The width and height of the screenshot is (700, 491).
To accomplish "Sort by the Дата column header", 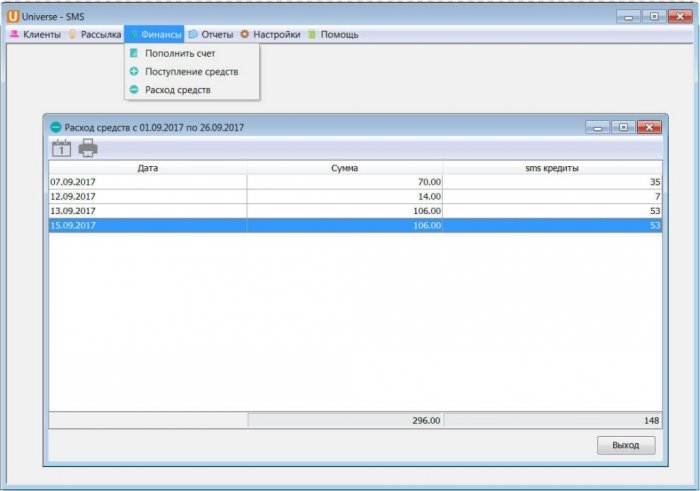I will click(147, 168).
